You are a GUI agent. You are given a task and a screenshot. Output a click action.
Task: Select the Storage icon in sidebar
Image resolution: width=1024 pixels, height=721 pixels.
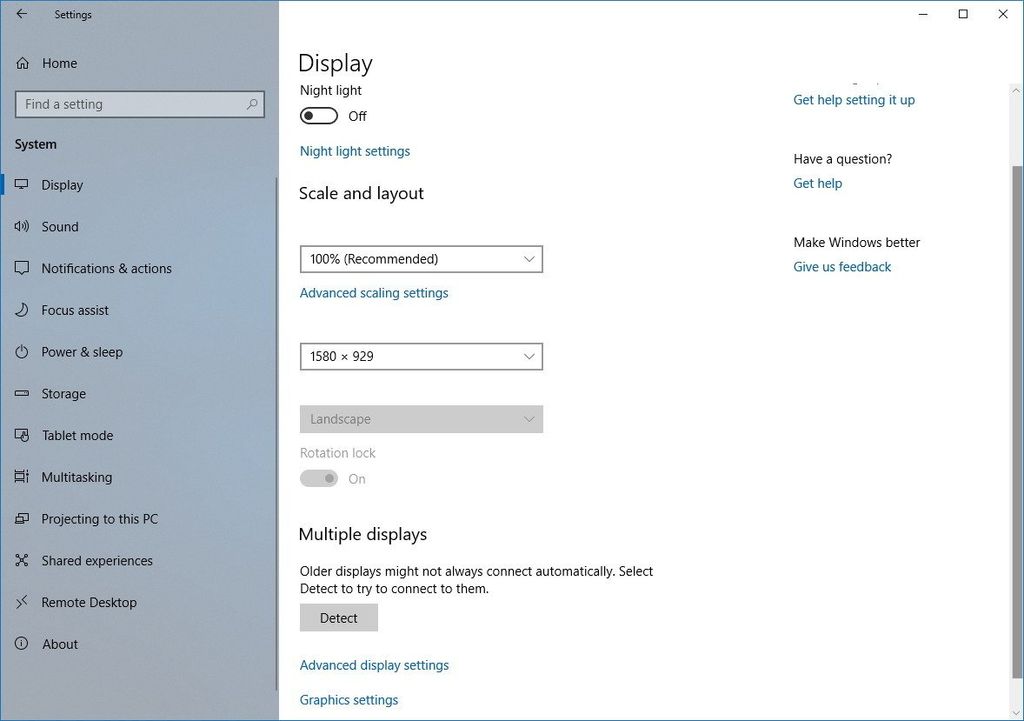point(22,393)
